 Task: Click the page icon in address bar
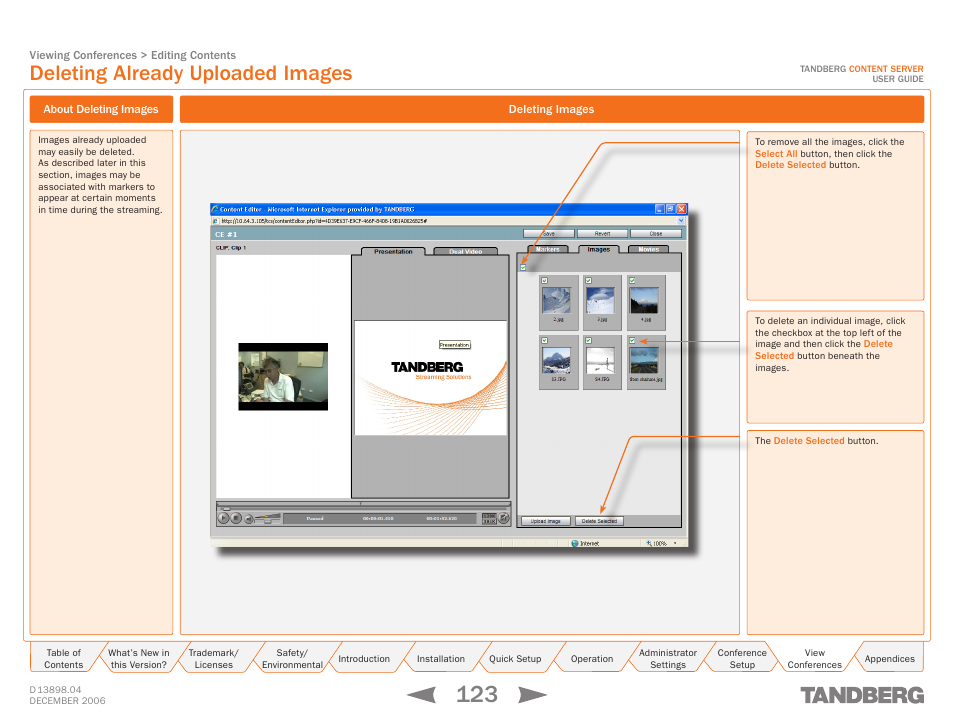pyautogui.click(x=215, y=221)
